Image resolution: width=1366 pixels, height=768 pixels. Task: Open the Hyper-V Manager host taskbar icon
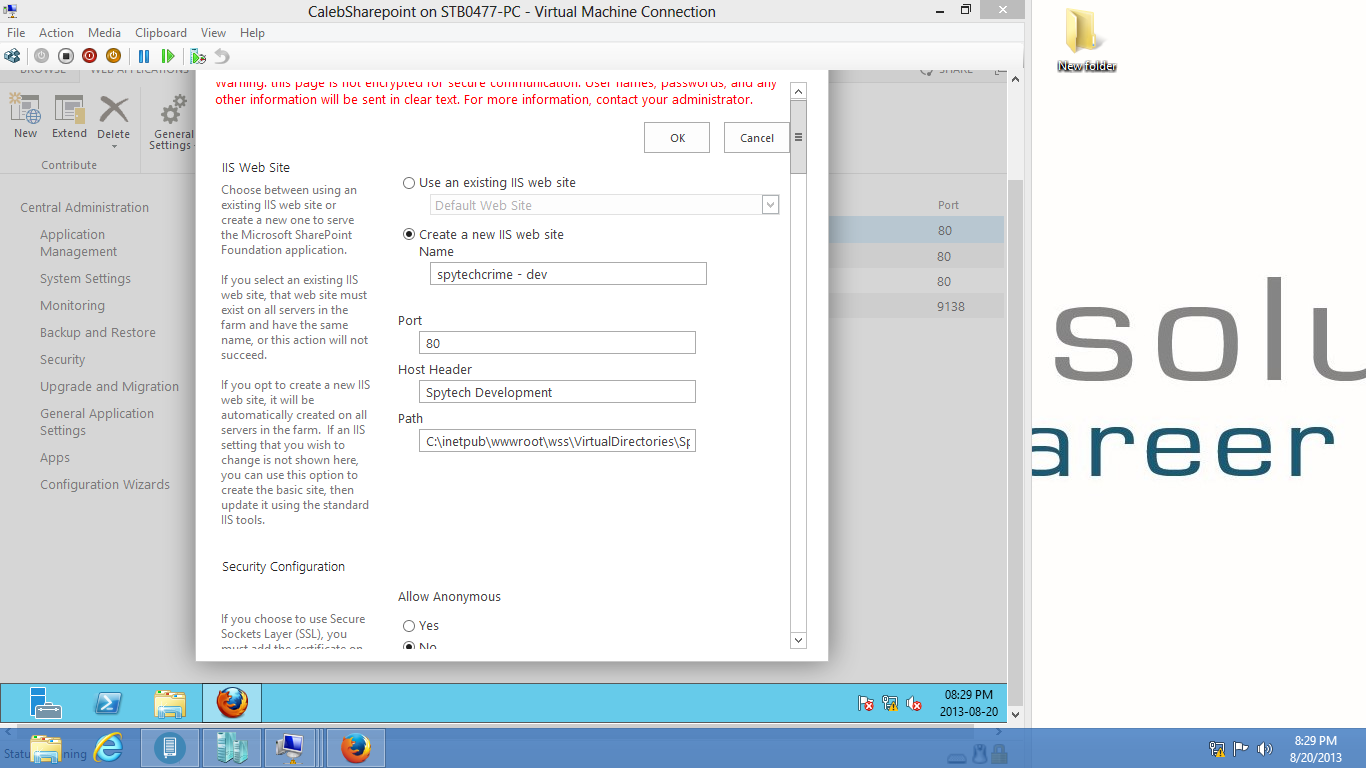[232, 748]
